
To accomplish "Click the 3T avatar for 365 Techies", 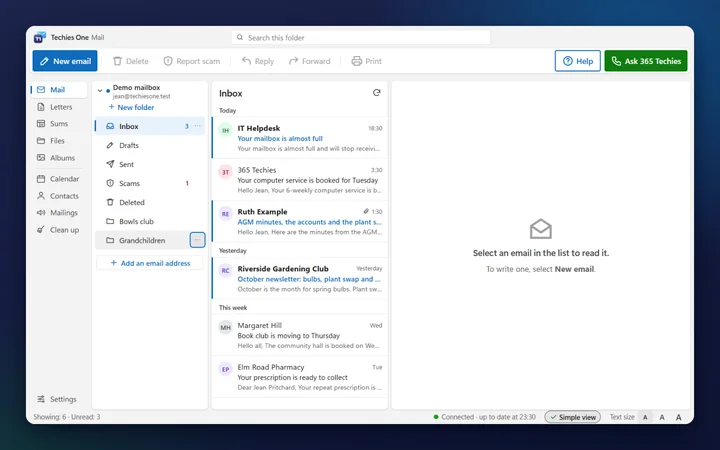I will coord(225,172).
